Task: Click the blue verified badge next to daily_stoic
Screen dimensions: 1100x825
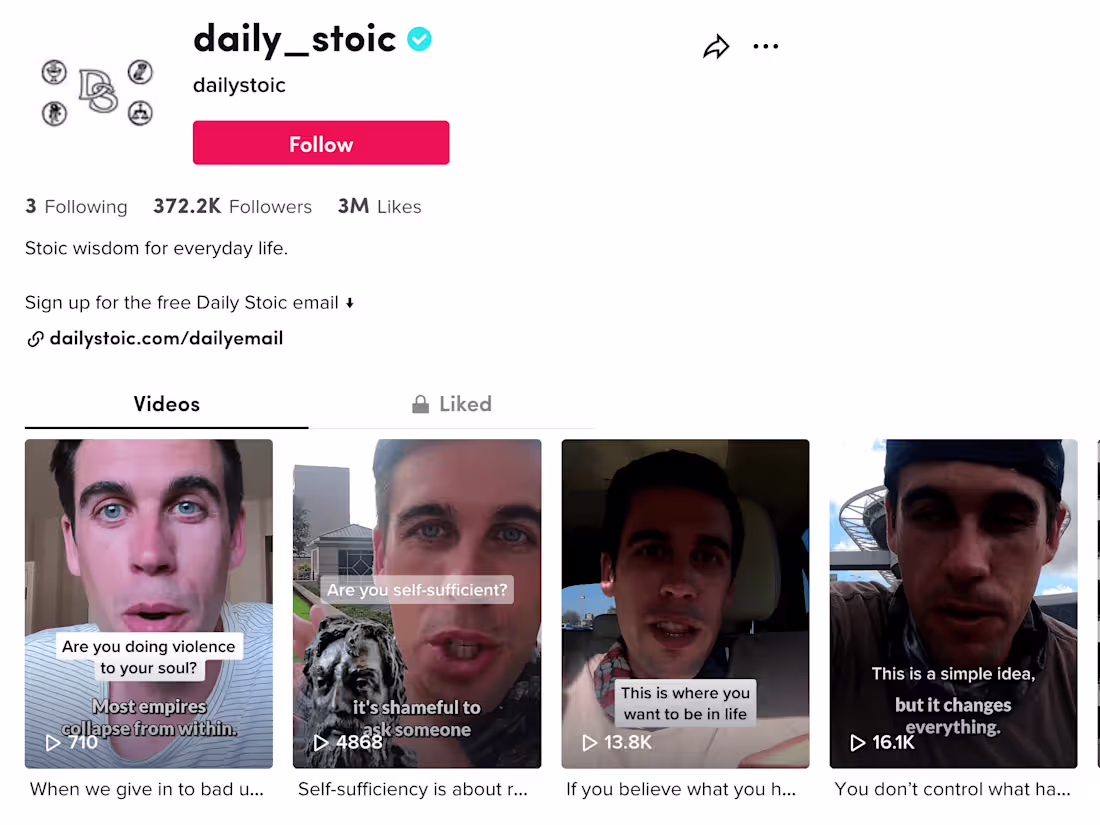Action: click(419, 38)
